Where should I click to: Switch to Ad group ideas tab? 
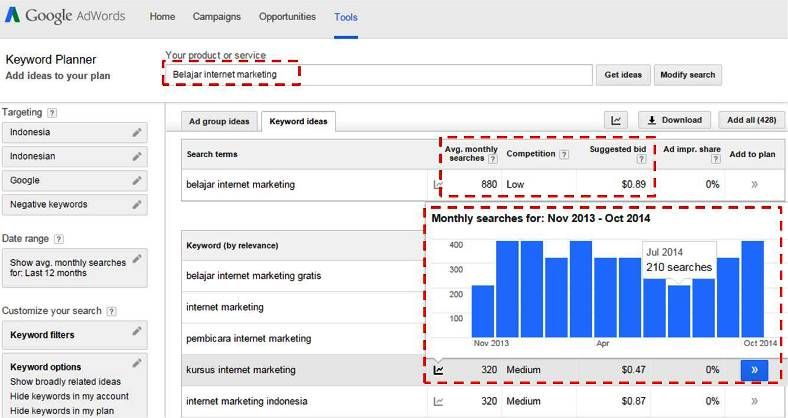click(219, 122)
